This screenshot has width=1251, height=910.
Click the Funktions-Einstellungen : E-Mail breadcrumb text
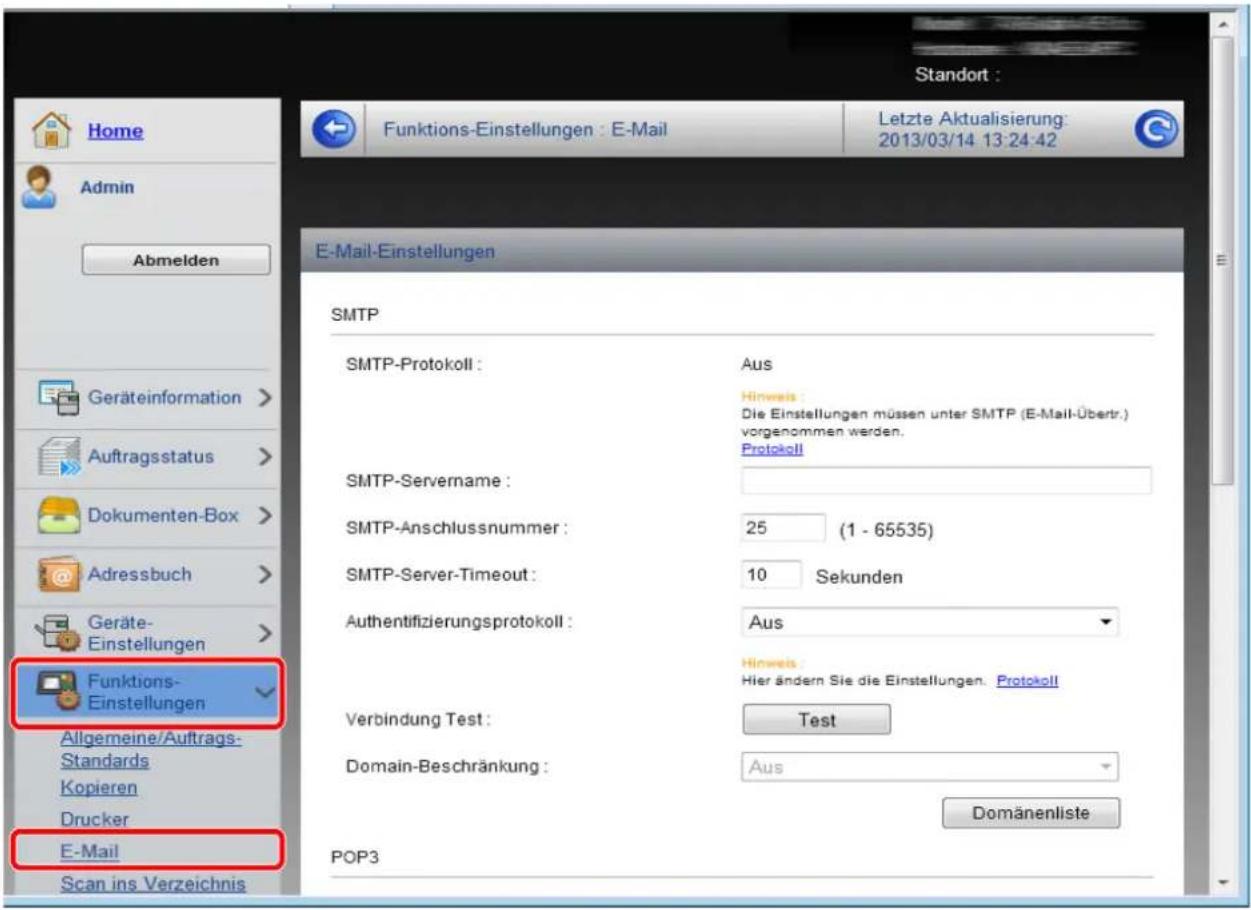(x=526, y=130)
